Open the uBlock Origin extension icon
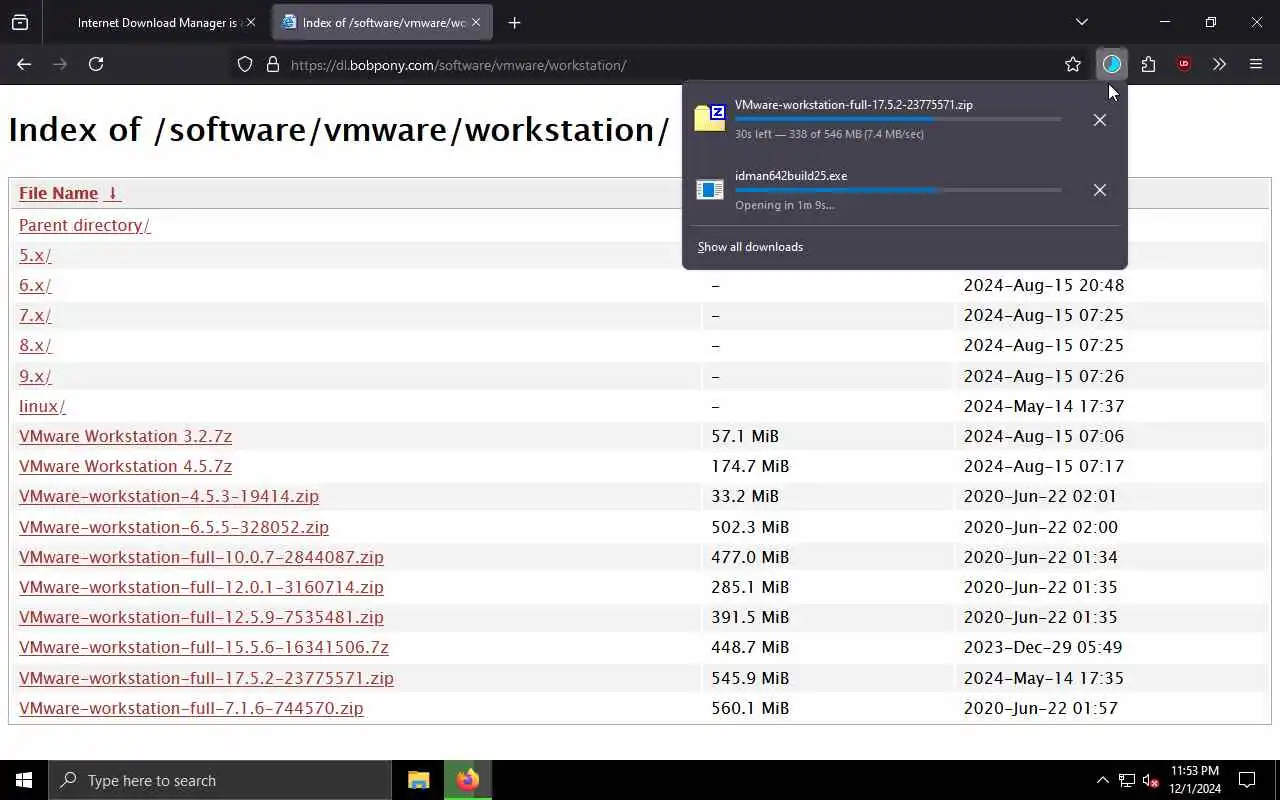This screenshot has height=800, width=1280. 1184,64
